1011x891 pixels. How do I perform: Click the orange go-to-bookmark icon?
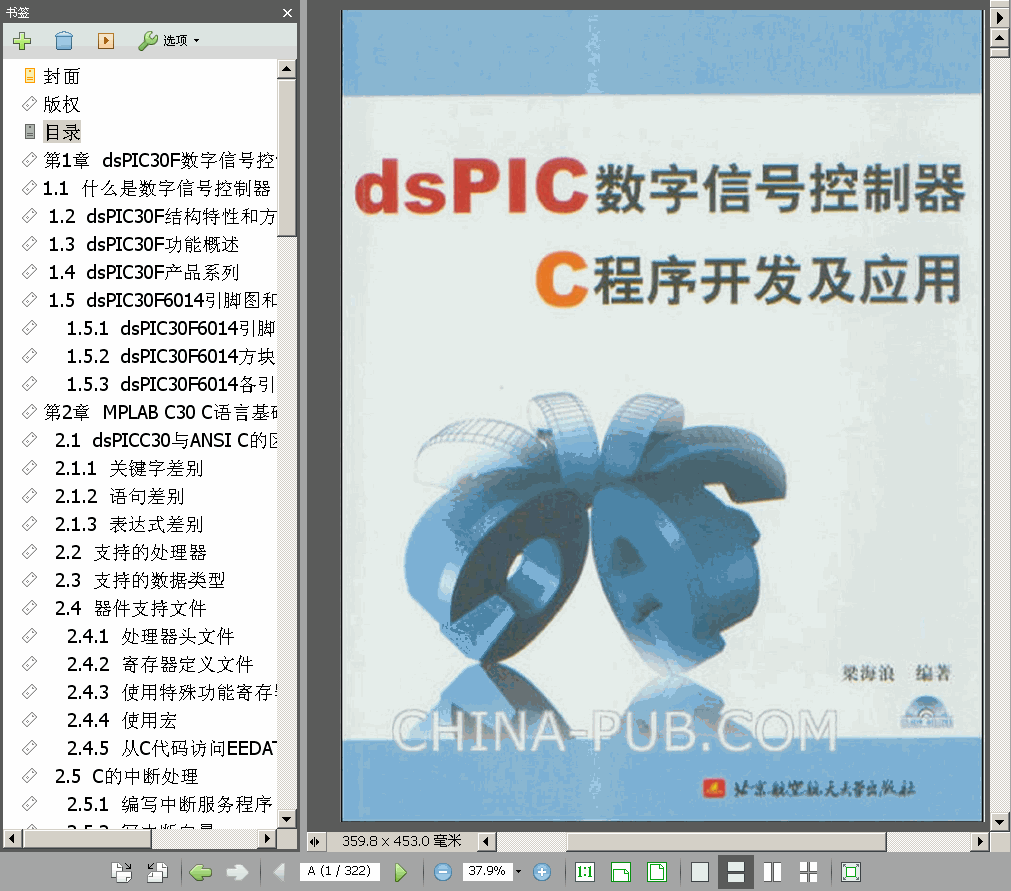coord(105,41)
